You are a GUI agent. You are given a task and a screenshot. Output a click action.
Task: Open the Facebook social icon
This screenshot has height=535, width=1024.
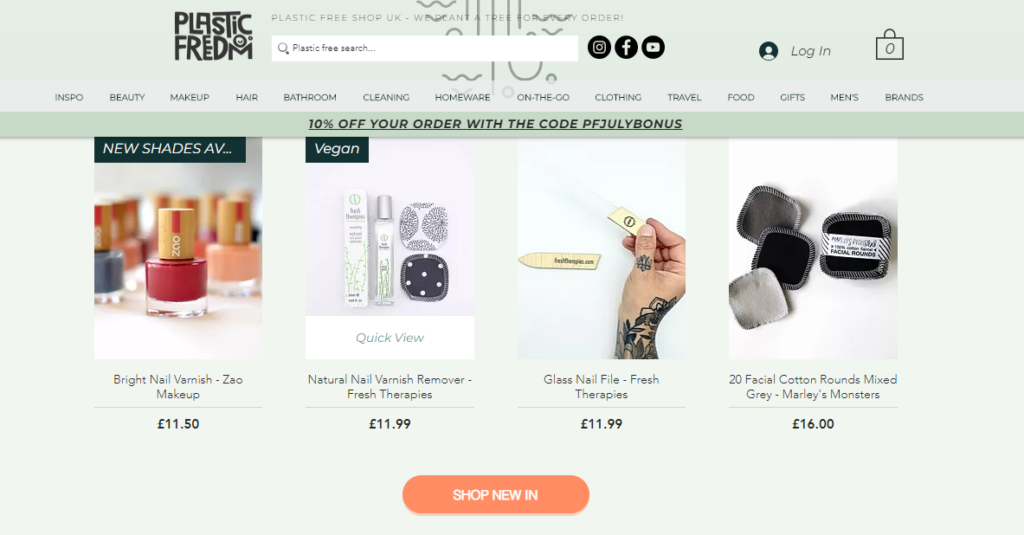click(626, 47)
